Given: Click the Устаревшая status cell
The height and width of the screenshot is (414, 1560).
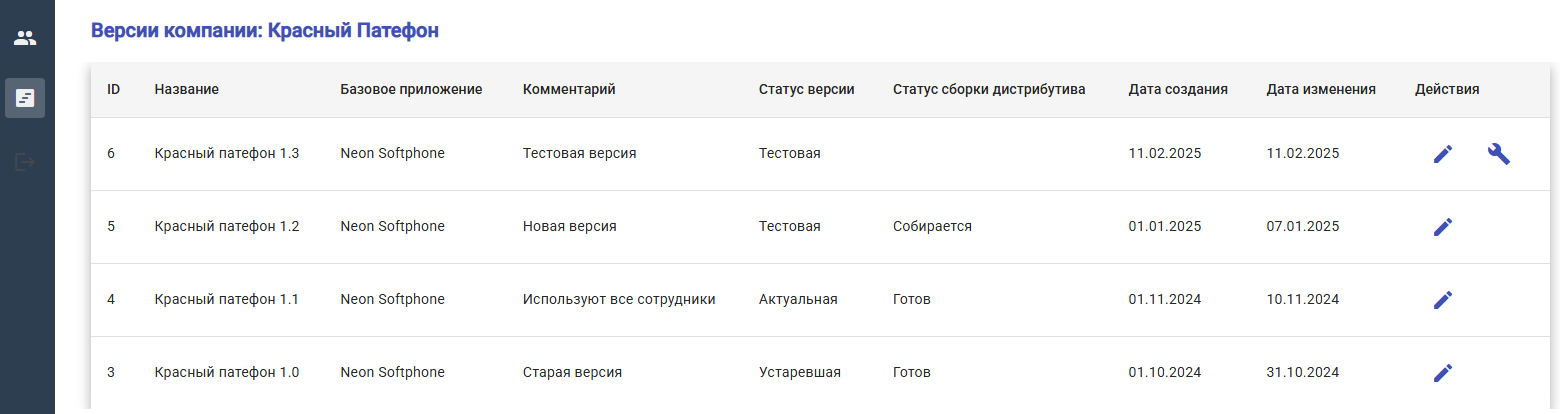Looking at the screenshot, I should coord(799,373).
